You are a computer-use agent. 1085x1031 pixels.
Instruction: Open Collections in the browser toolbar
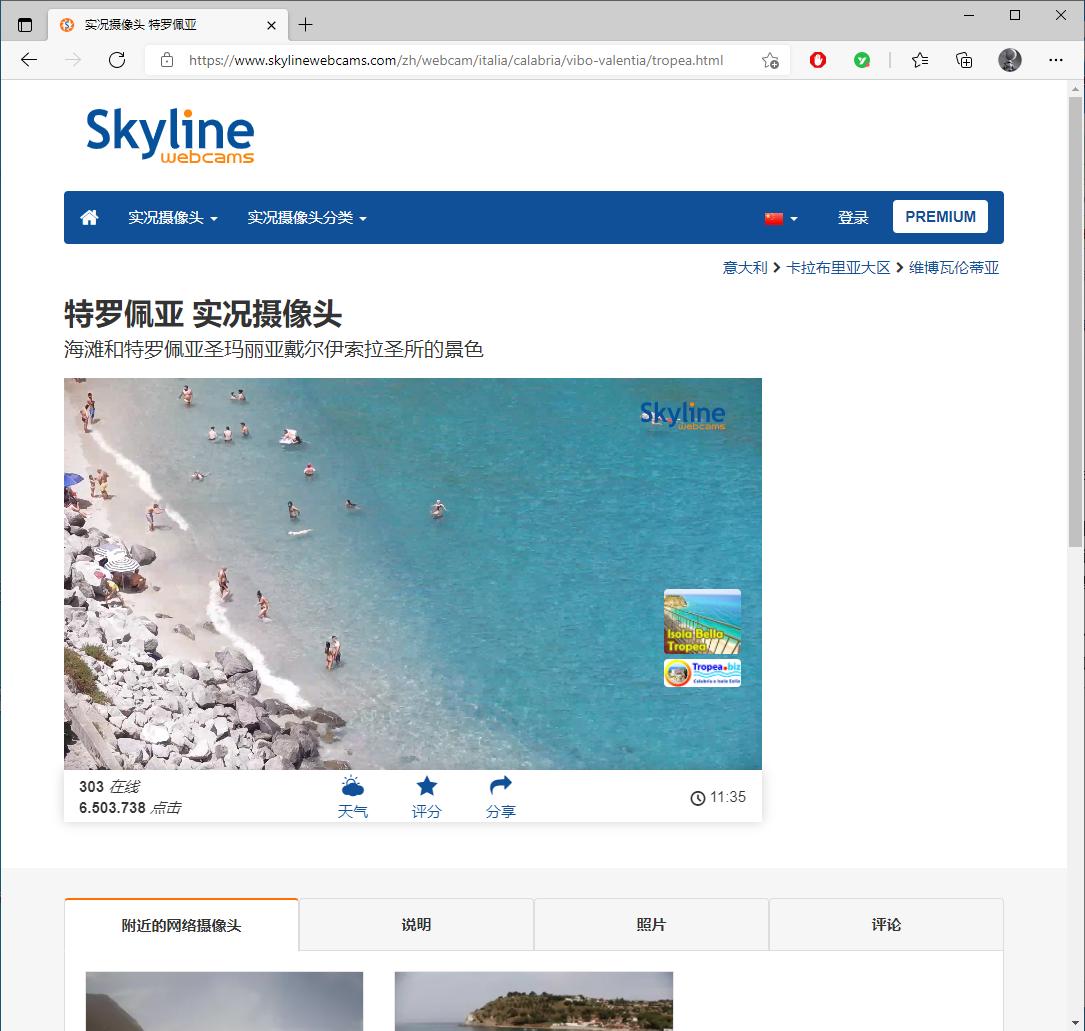963,60
